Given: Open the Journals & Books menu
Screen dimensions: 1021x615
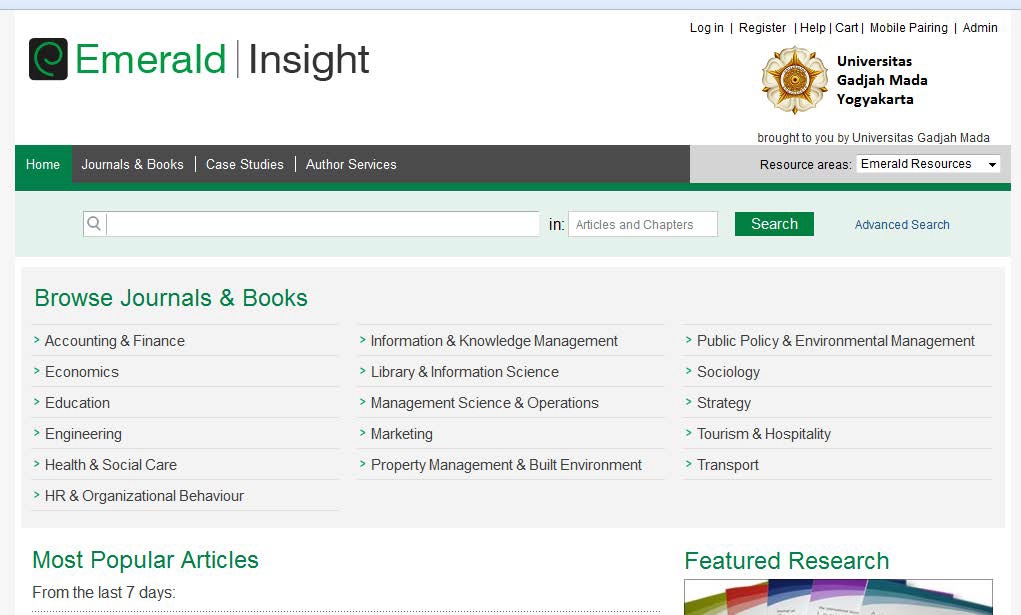Looking at the screenshot, I should point(132,164).
